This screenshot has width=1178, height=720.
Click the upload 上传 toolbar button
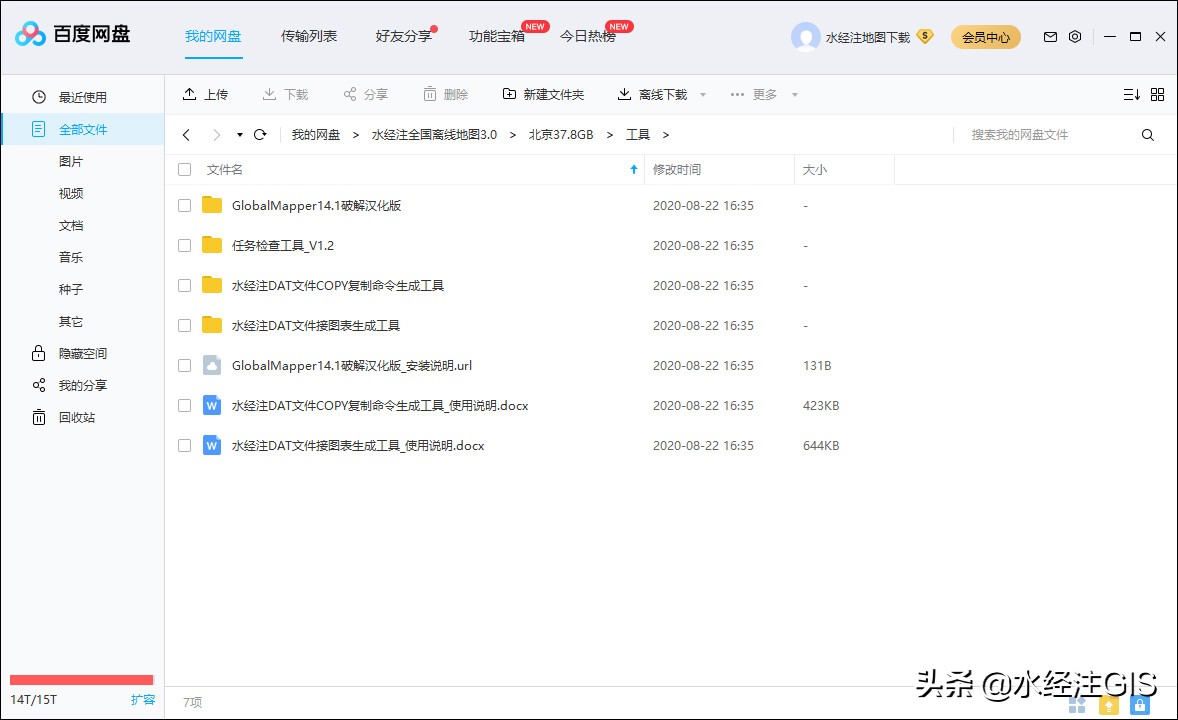(205, 94)
